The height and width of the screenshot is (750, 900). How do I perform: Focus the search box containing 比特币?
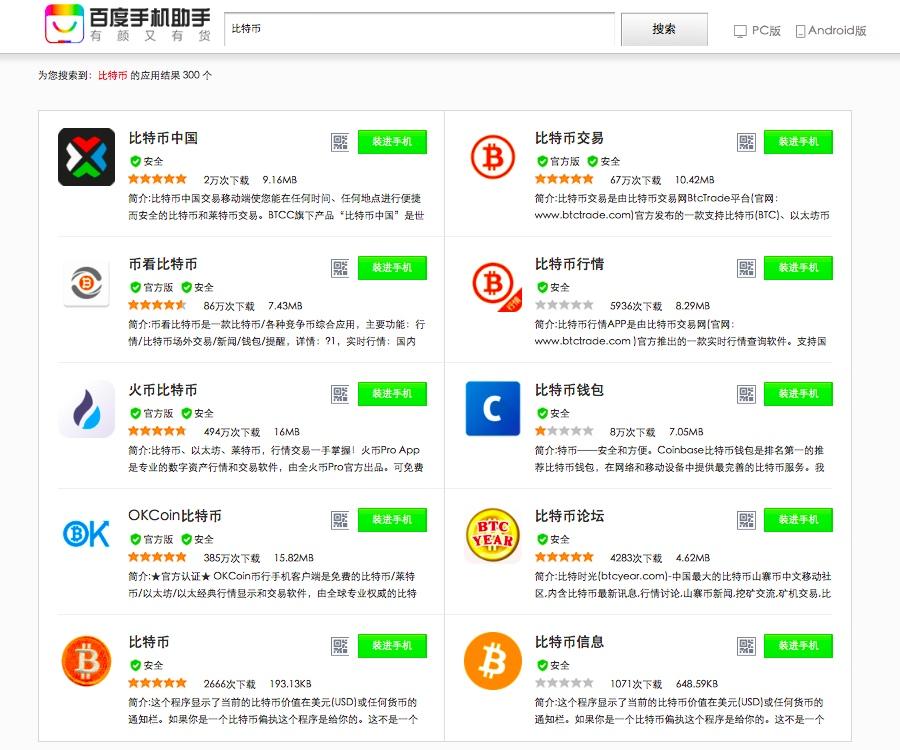tap(419, 29)
